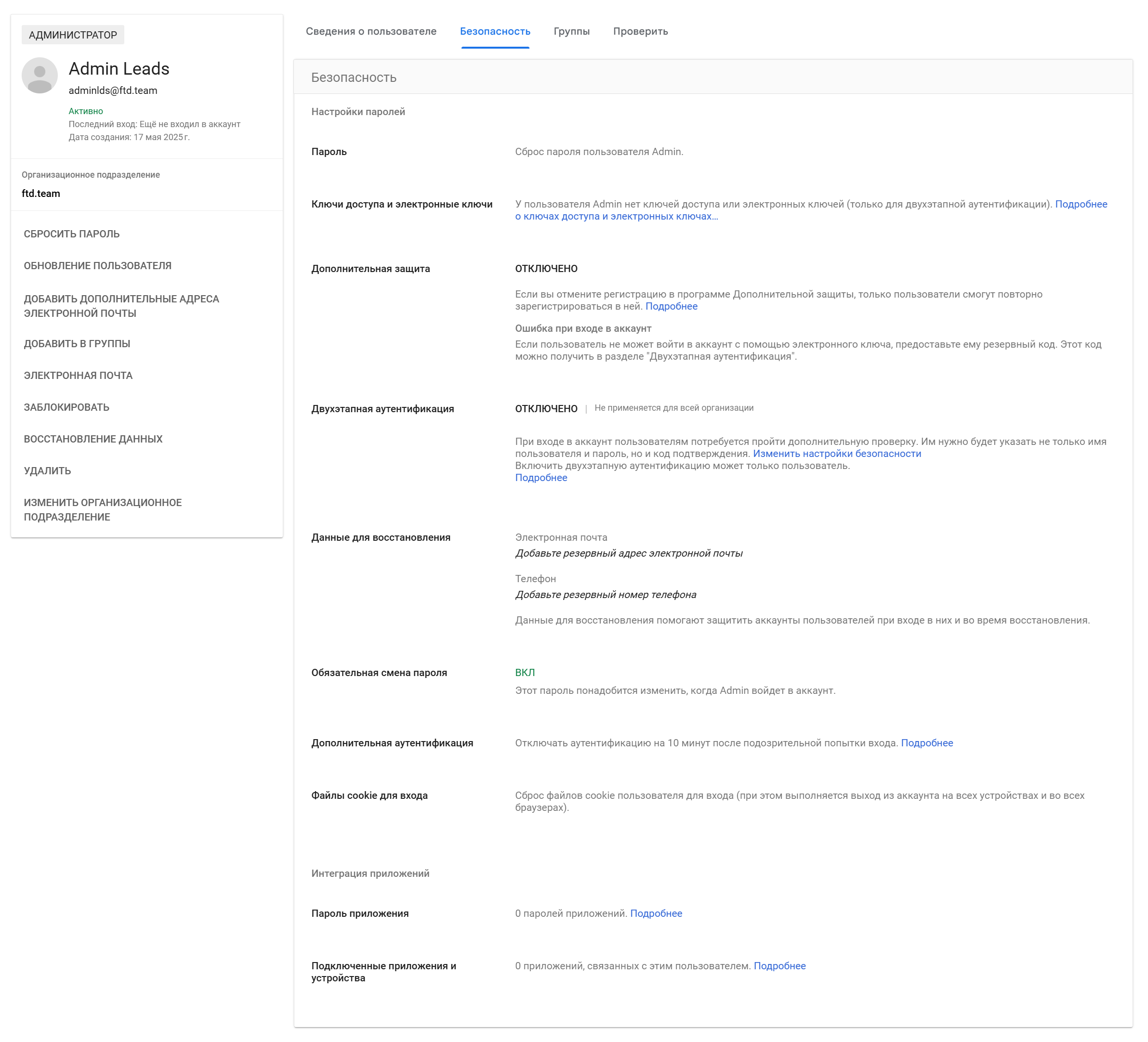This screenshot has height=1042, width=1148.
Task: Click Дата создания: 17 мая 2025 г. text
Action: click(x=129, y=137)
